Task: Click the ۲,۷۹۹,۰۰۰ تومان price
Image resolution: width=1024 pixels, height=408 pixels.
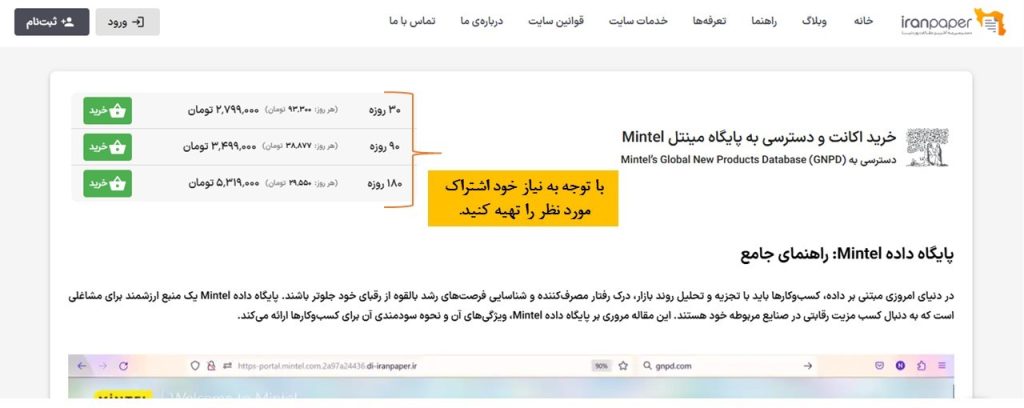Action: [x=224, y=110]
